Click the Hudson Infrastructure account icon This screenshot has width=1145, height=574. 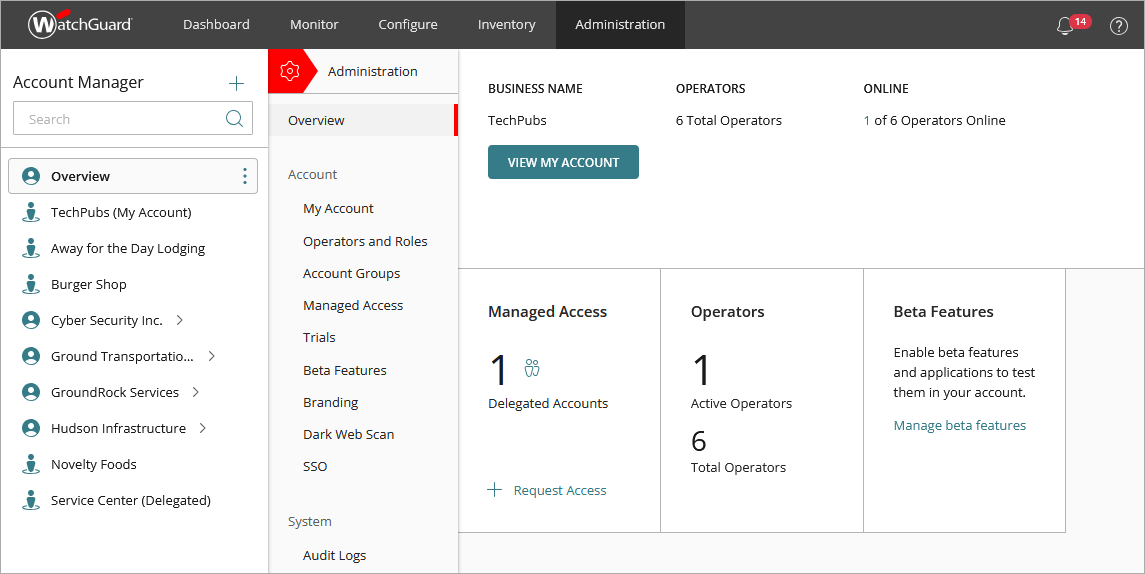pyautogui.click(x=31, y=428)
